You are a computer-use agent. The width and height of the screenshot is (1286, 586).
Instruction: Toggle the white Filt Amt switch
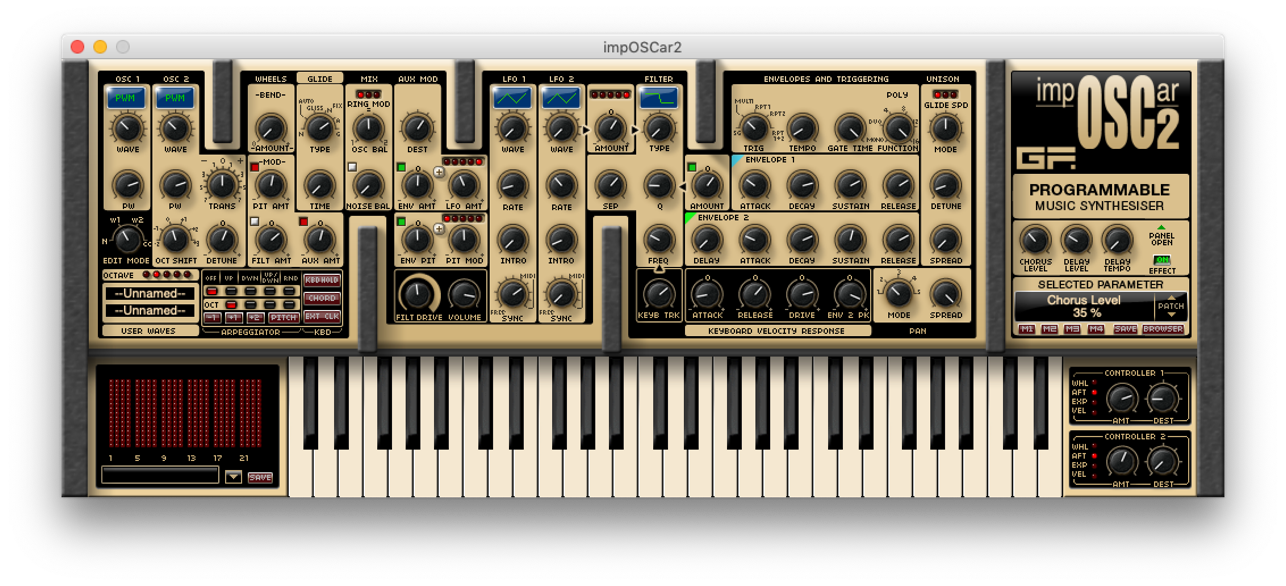pyautogui.click(x=255, y=221)
